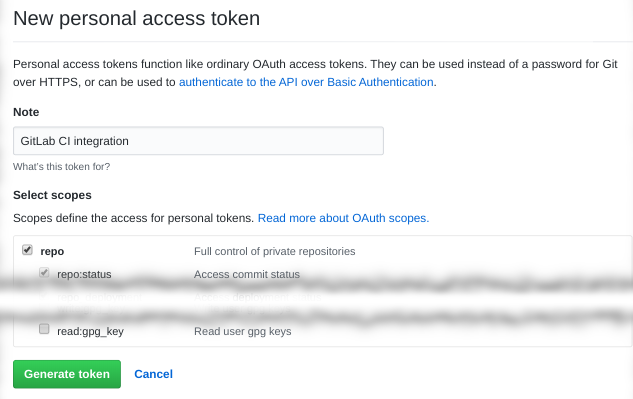Screen dimensions: 633x399
Task: Click the Access commit status description
Action: click(247, 274)
